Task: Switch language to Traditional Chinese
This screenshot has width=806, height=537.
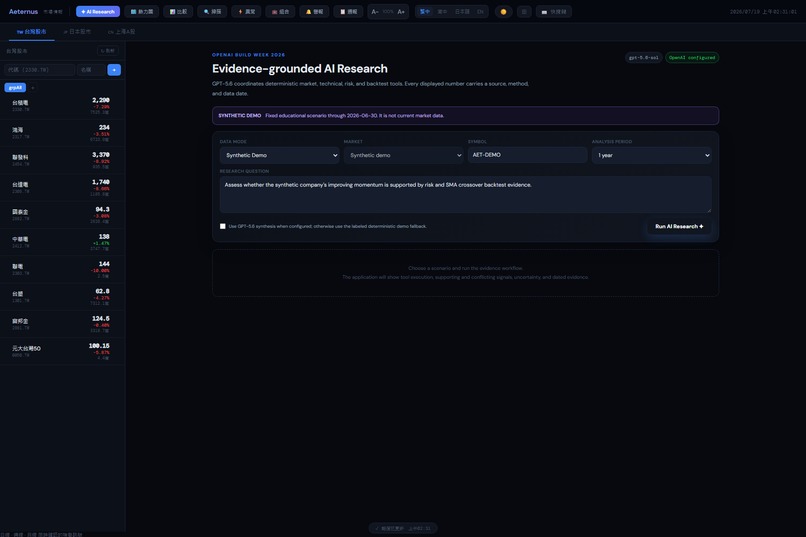Action: point(425,11)
